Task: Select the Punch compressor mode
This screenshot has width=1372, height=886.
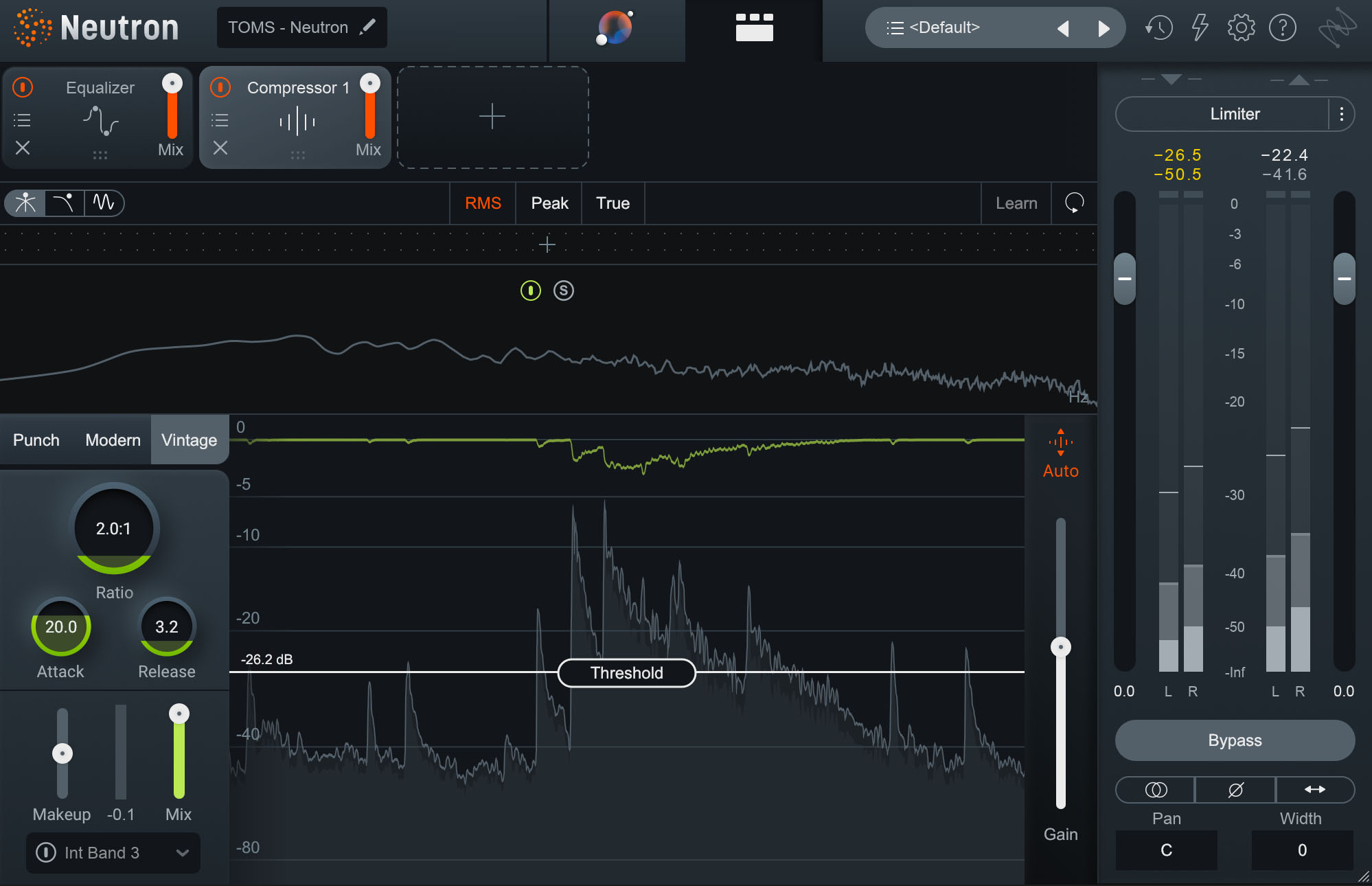Action: point(36,440)
